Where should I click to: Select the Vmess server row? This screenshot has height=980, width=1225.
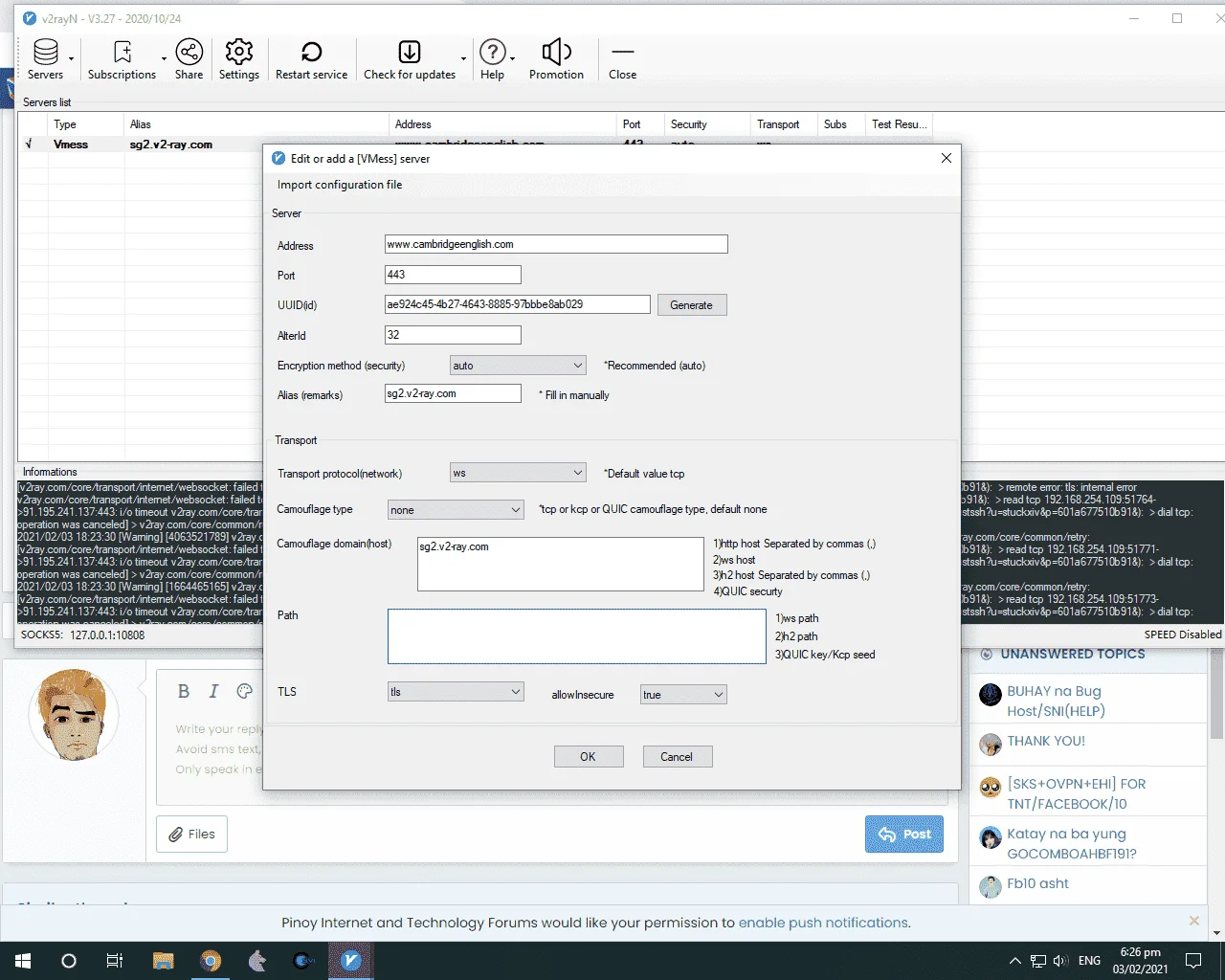(x=475, y=145)
